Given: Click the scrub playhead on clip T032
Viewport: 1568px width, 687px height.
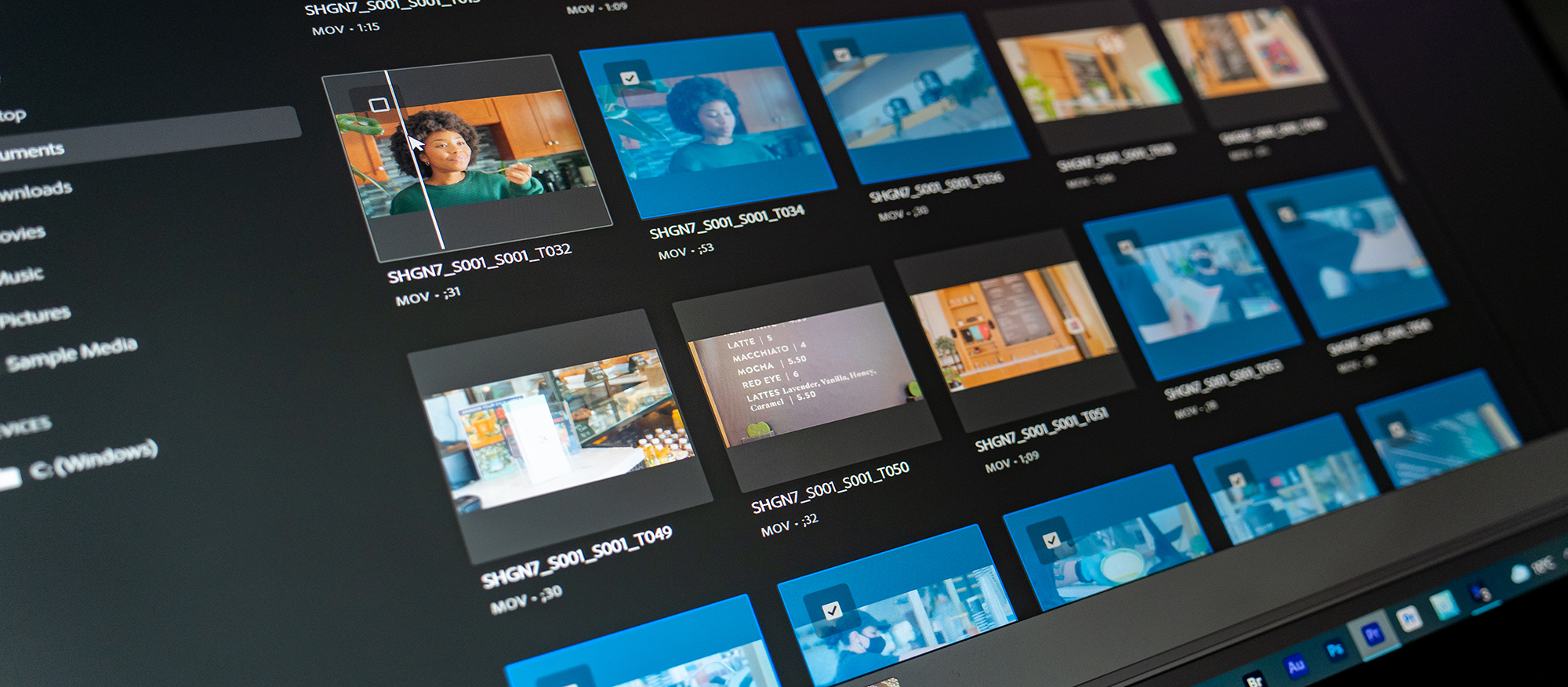Looking at the screenshot, I should 414,159.
